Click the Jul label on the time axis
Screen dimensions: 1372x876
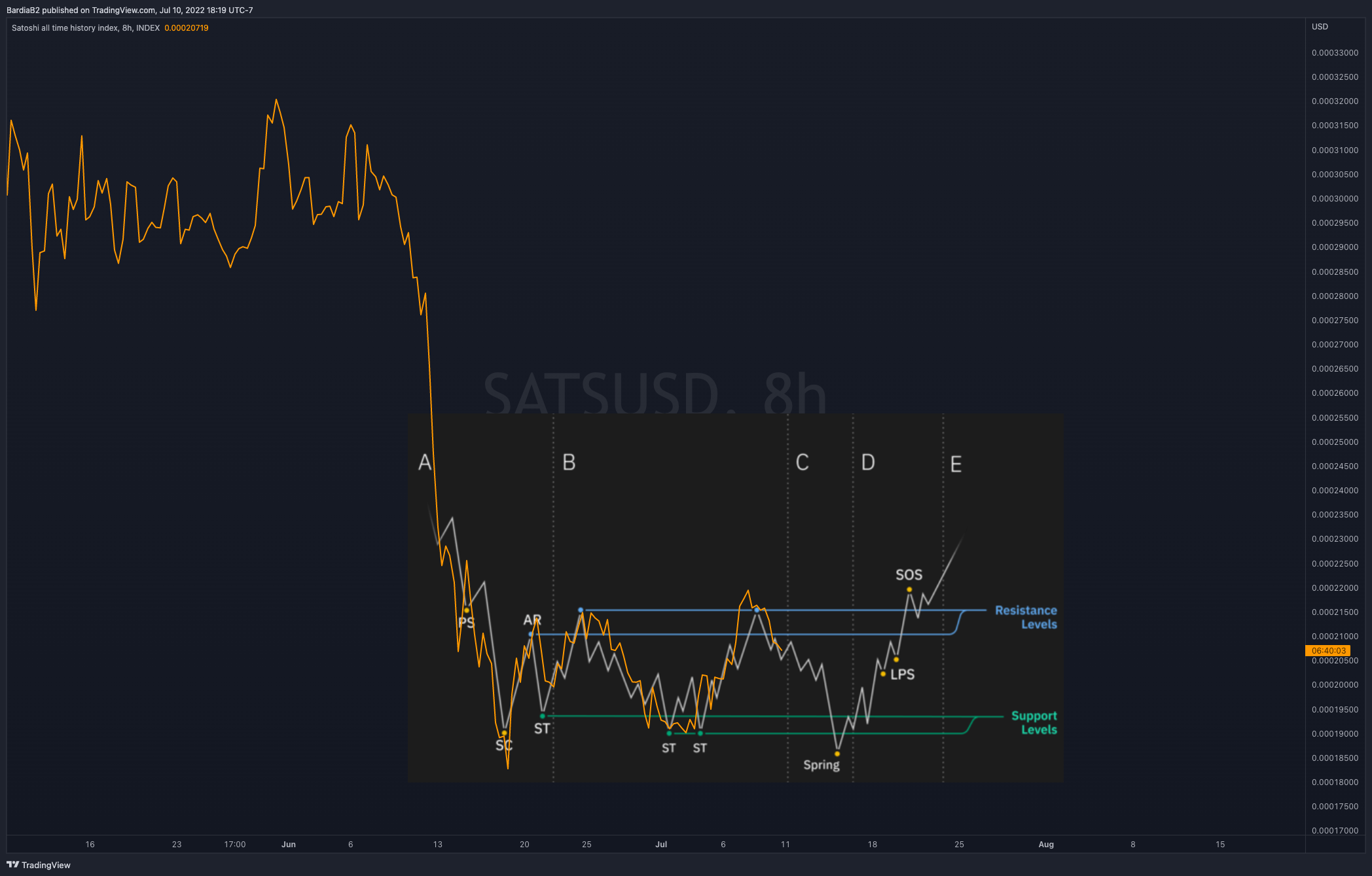pyautogui.click(x=661, y=845)
